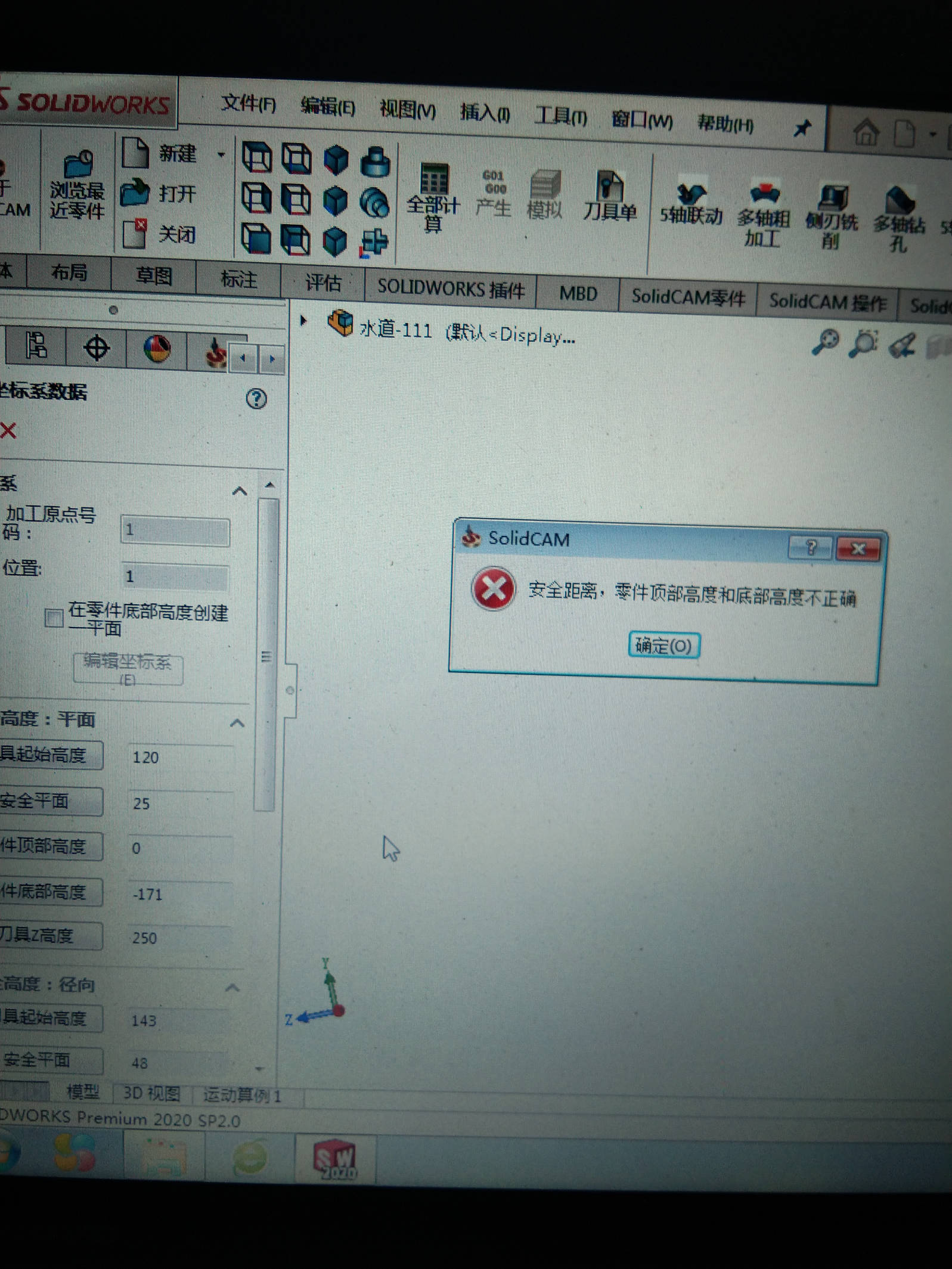Click the right arrow of panel tab scroller
Image resolution: width=952 pixels, height=1269 pixels.
272,359
